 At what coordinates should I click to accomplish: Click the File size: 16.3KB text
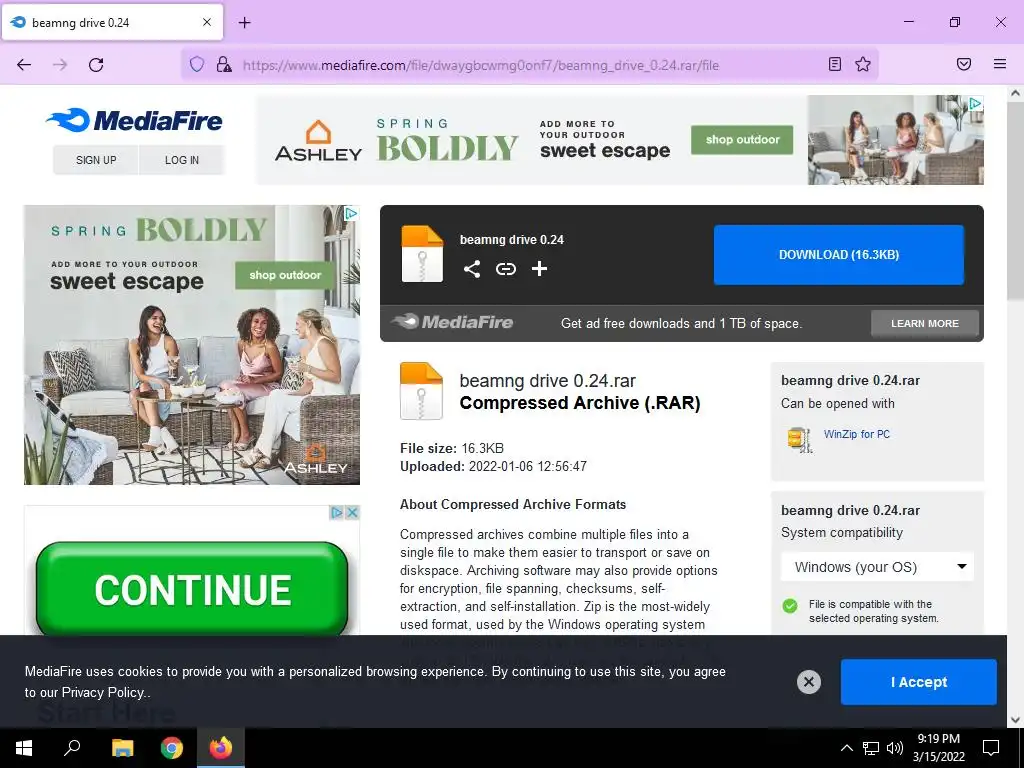(451, 449)
